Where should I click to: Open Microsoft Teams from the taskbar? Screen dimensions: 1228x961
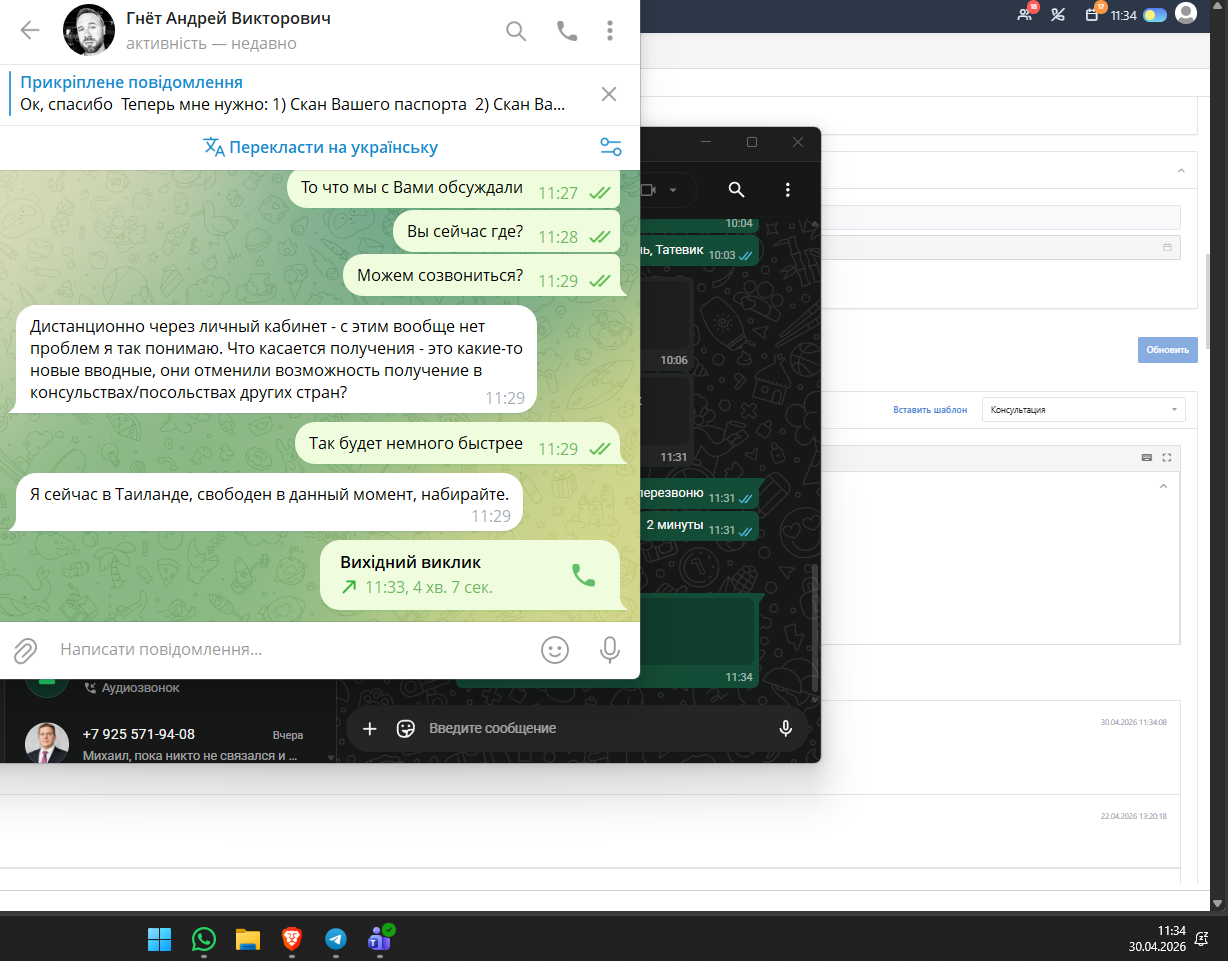[x=380, y=939]
